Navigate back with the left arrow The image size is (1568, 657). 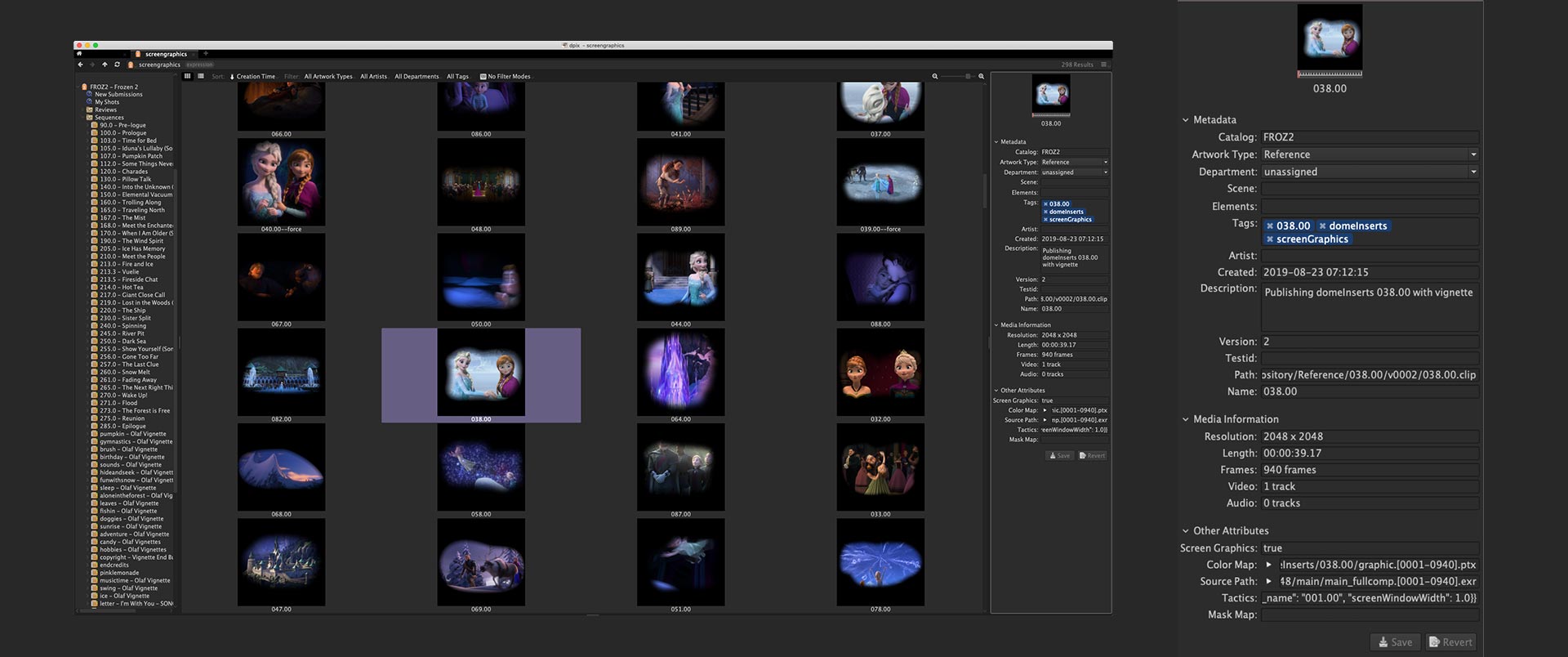80,65
